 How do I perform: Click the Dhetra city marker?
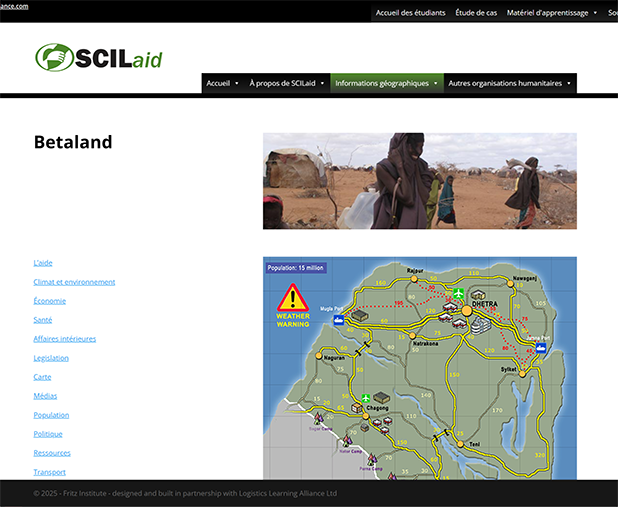[x=467, y=311]
